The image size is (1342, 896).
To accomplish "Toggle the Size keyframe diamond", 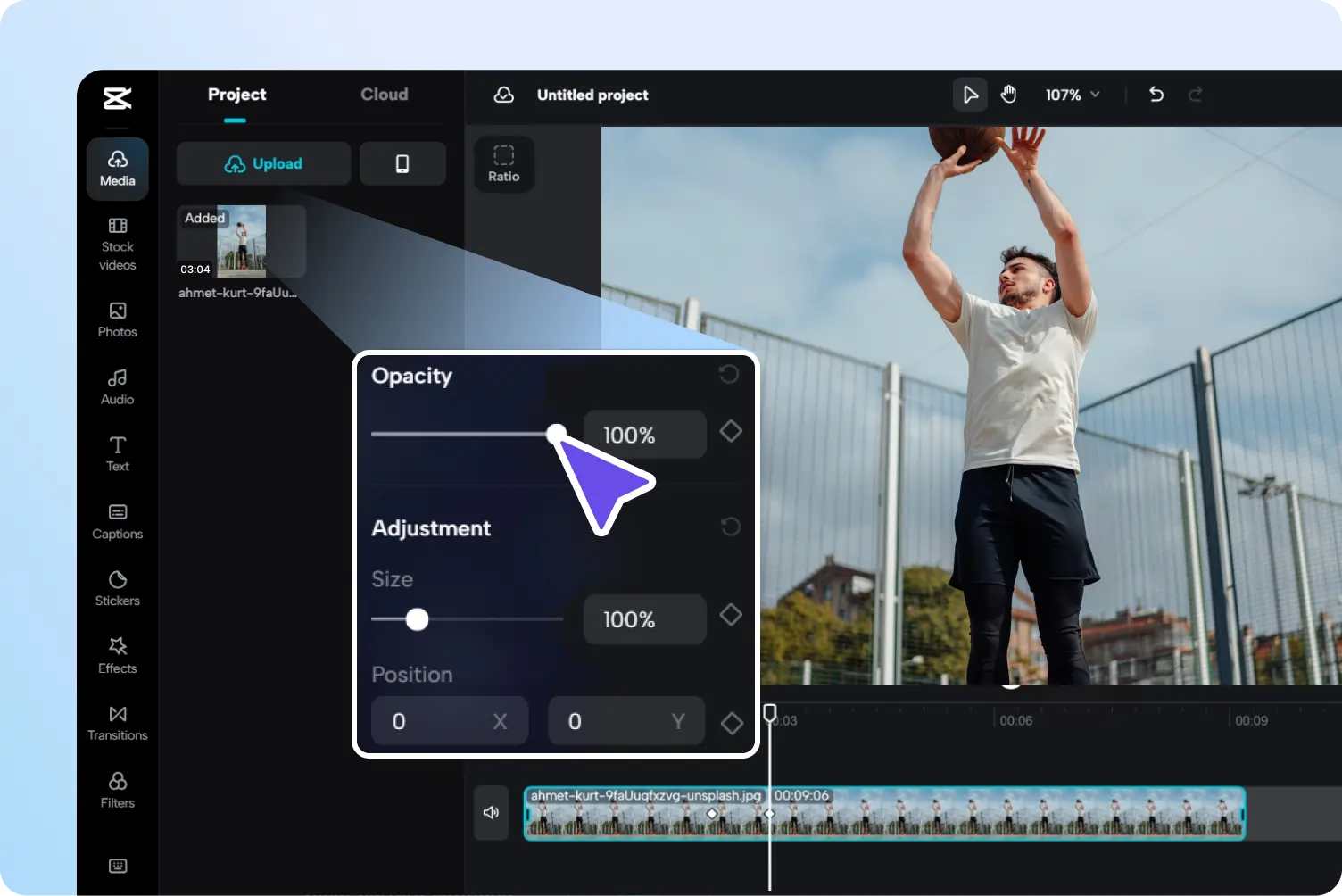I will coord(731,615).
